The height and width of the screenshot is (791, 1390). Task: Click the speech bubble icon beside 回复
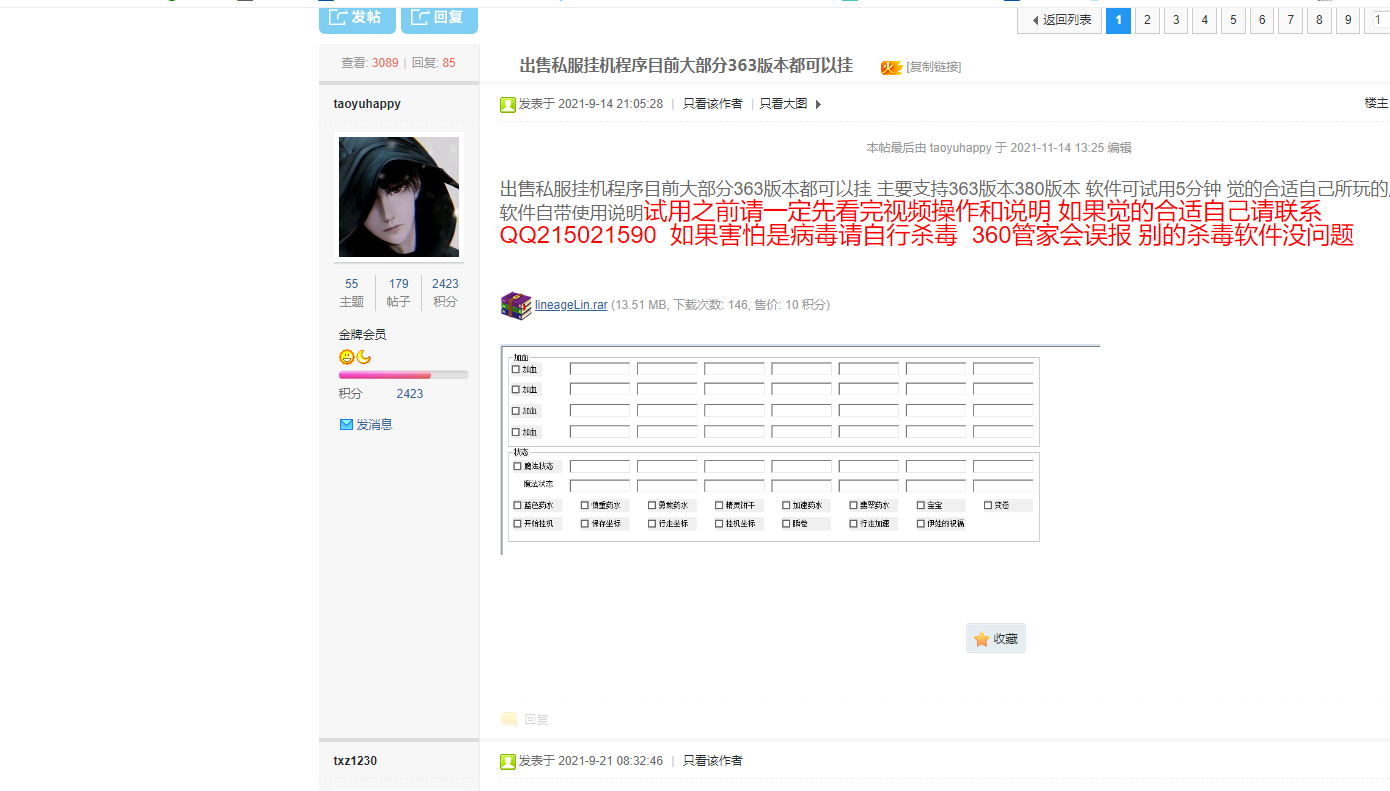pyautogui.click(x=509, y=720)
